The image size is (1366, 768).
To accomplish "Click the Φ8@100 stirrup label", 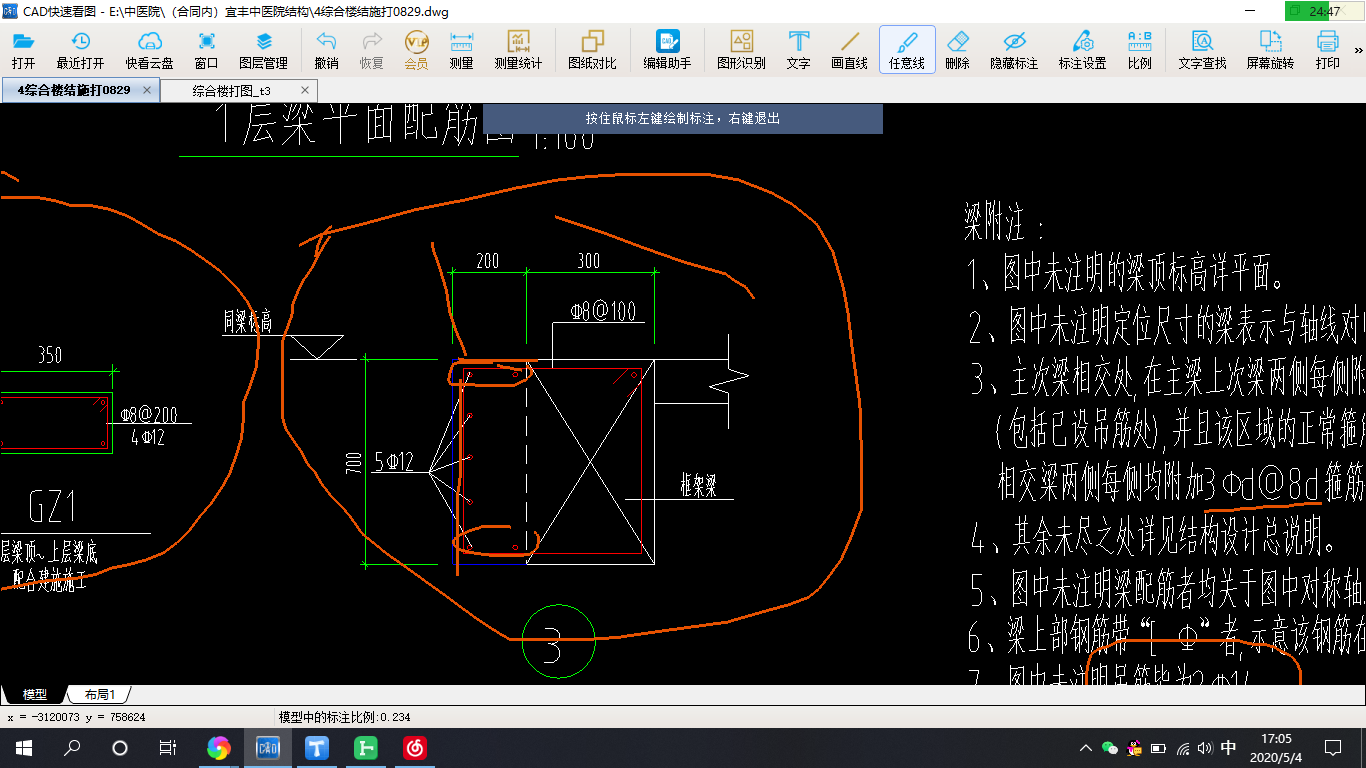I will pyautogui.click(x=603, y=312).
